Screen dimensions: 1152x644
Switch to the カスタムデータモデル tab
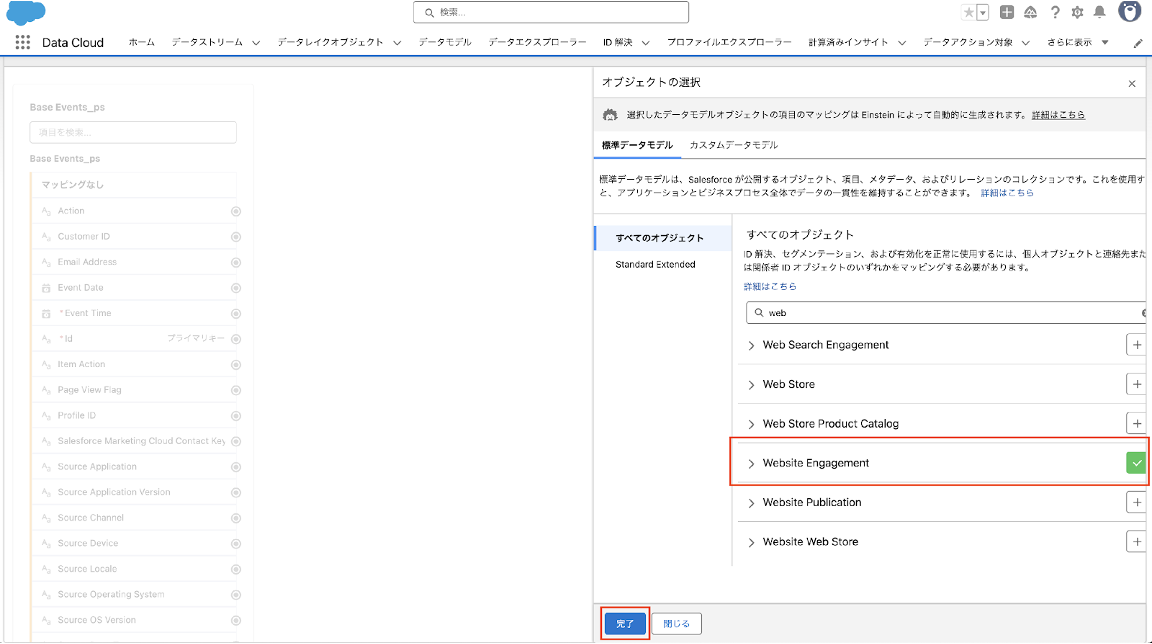coord(733,145)
